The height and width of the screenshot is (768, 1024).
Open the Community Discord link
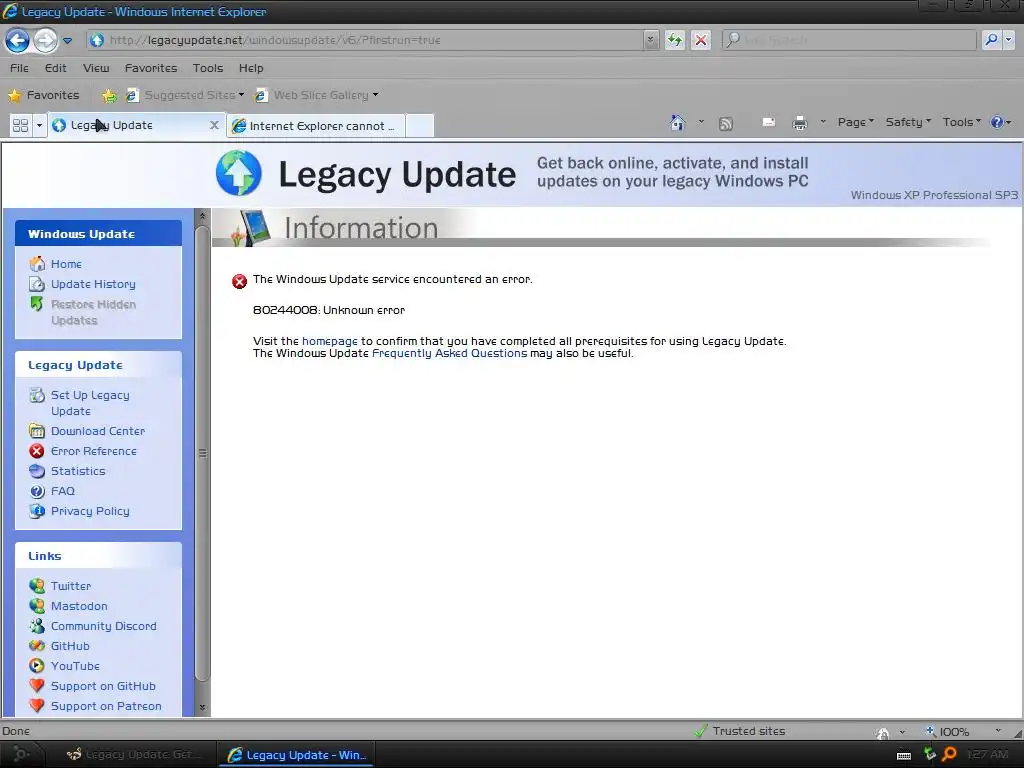point(104,626)
